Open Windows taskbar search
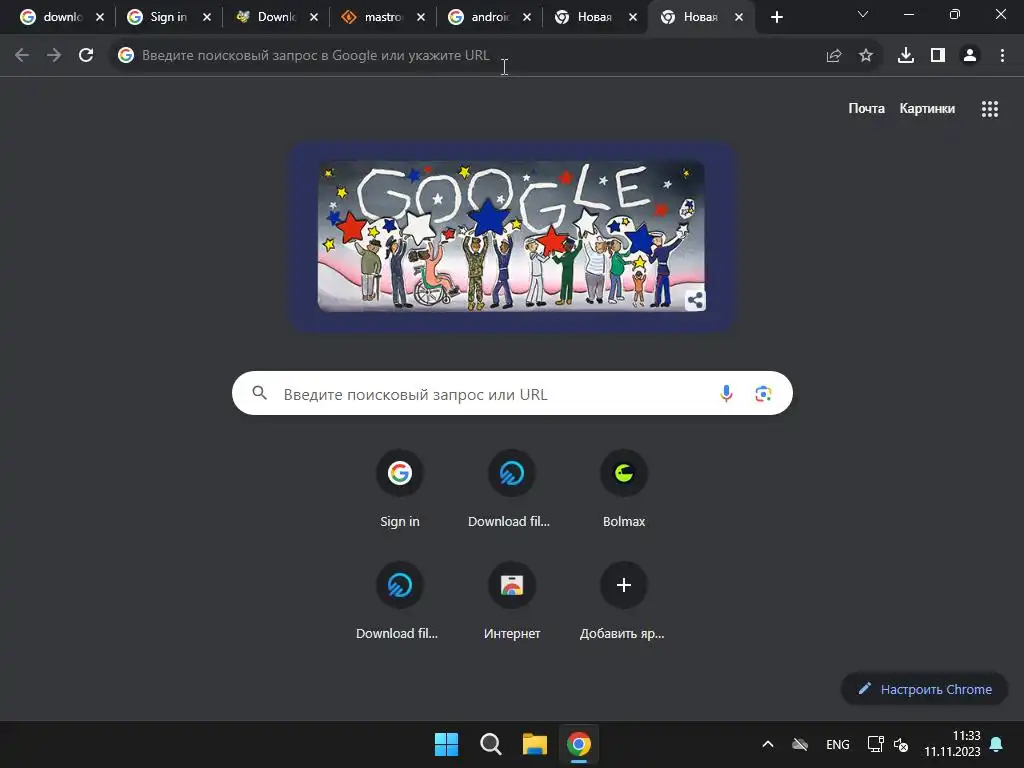This screenshot has height=768, width=1024. 490,744
